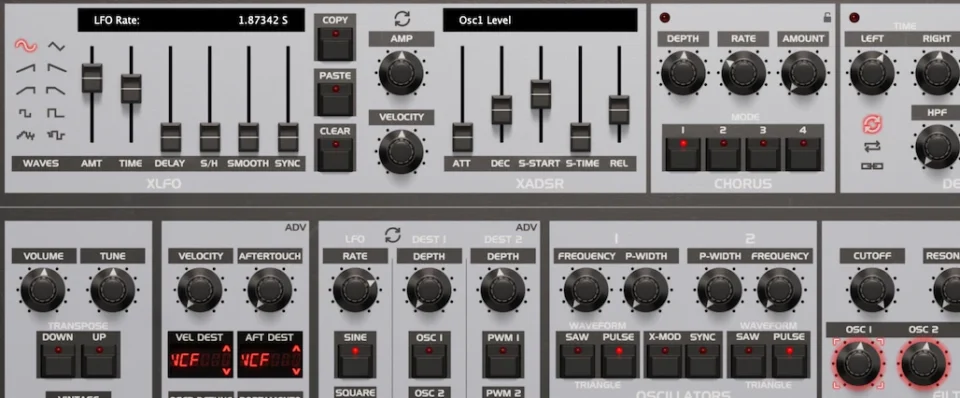Select Chorus mode 3

763,154
